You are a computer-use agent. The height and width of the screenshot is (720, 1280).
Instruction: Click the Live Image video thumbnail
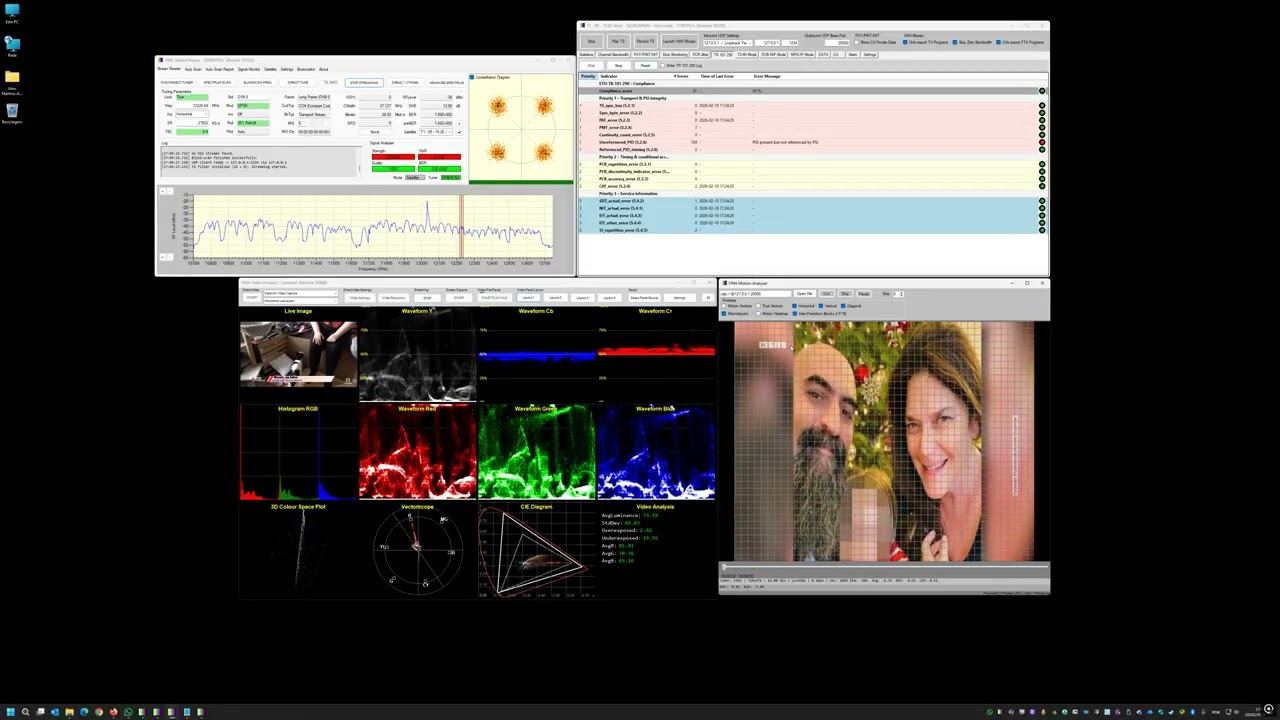(298, 353)
